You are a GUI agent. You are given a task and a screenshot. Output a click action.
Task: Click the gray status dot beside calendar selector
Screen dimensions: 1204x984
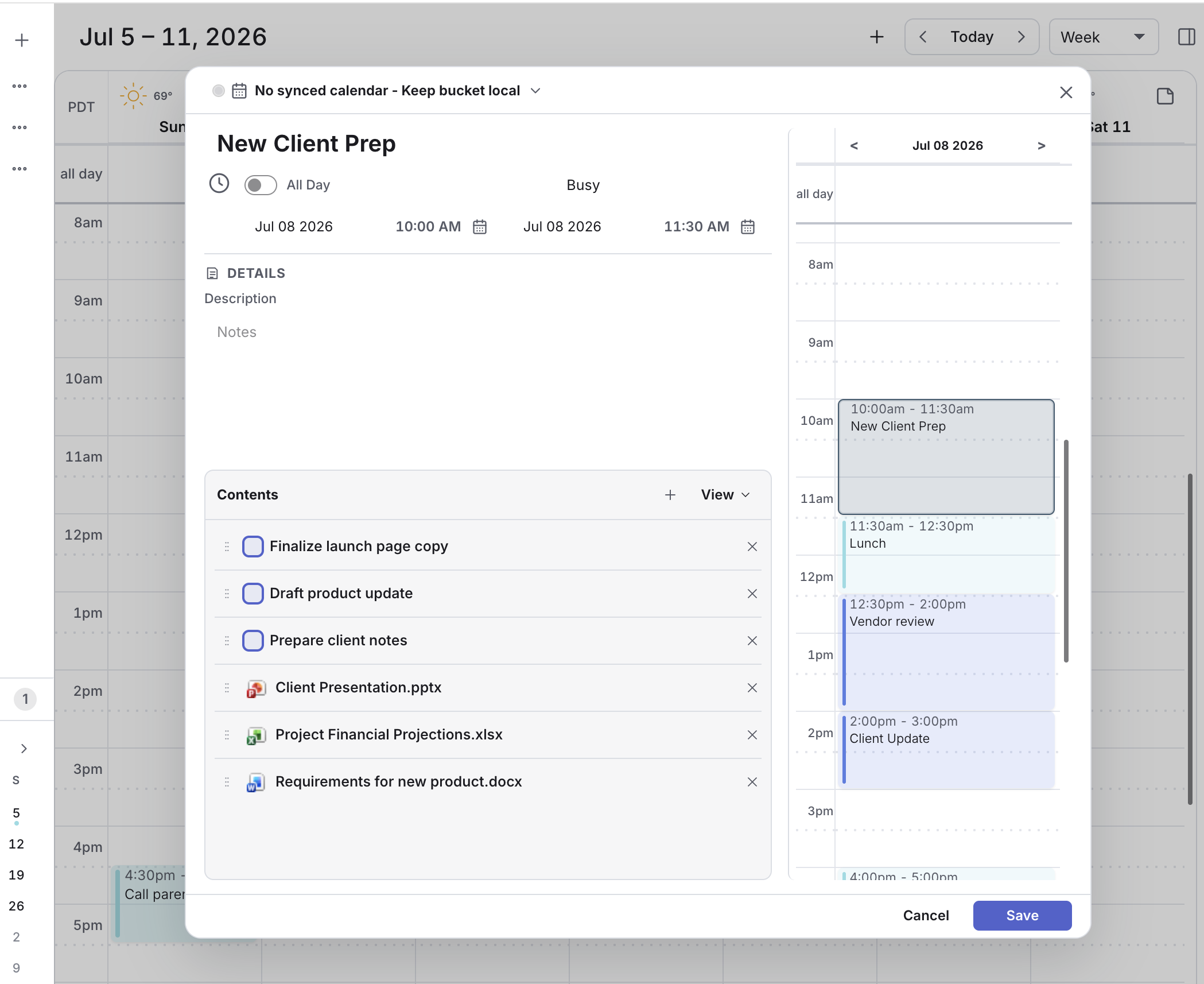tap(218, 91)
